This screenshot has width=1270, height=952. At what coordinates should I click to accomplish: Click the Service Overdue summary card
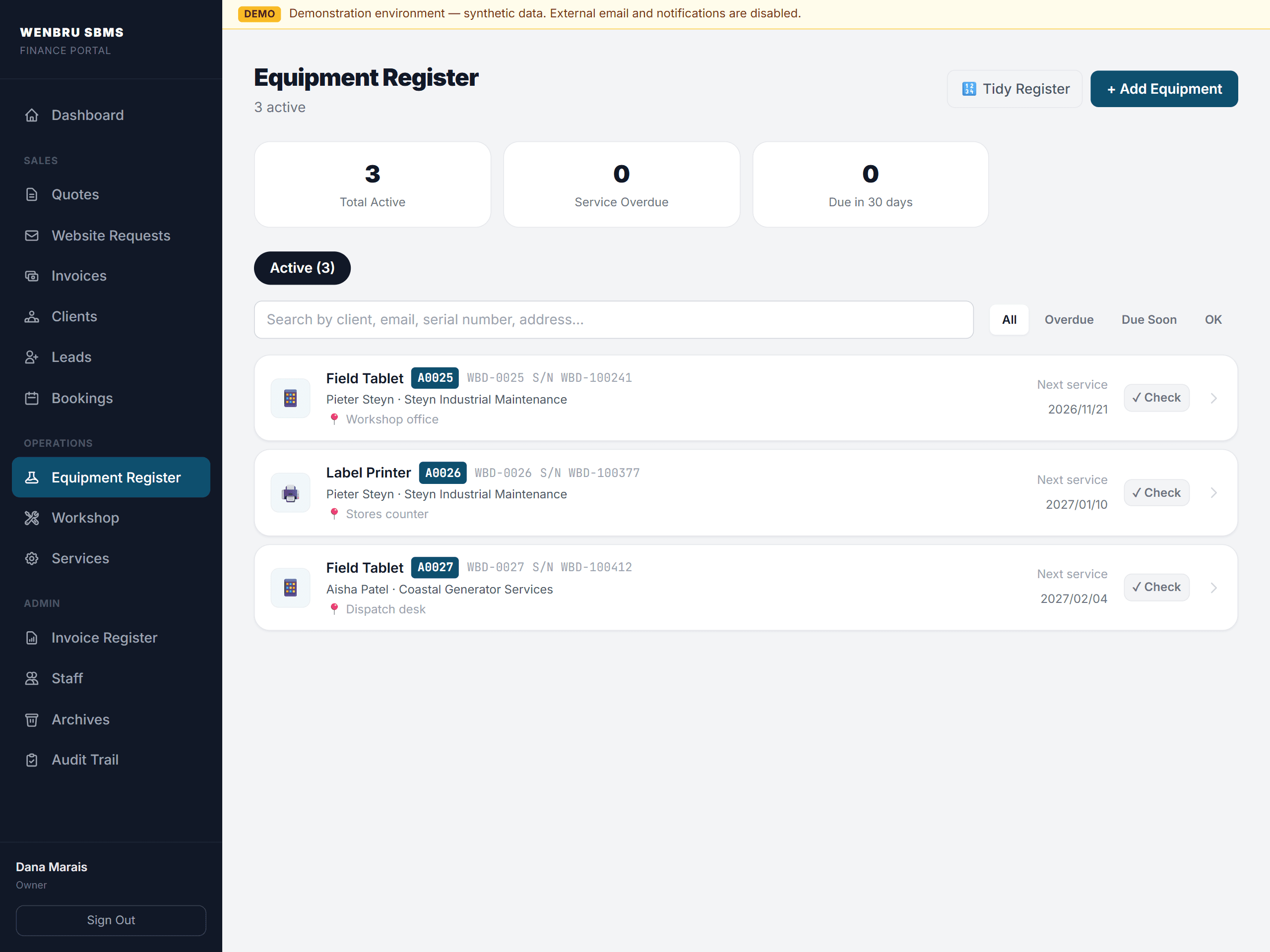pyautogui.click(x=621, y=184)
